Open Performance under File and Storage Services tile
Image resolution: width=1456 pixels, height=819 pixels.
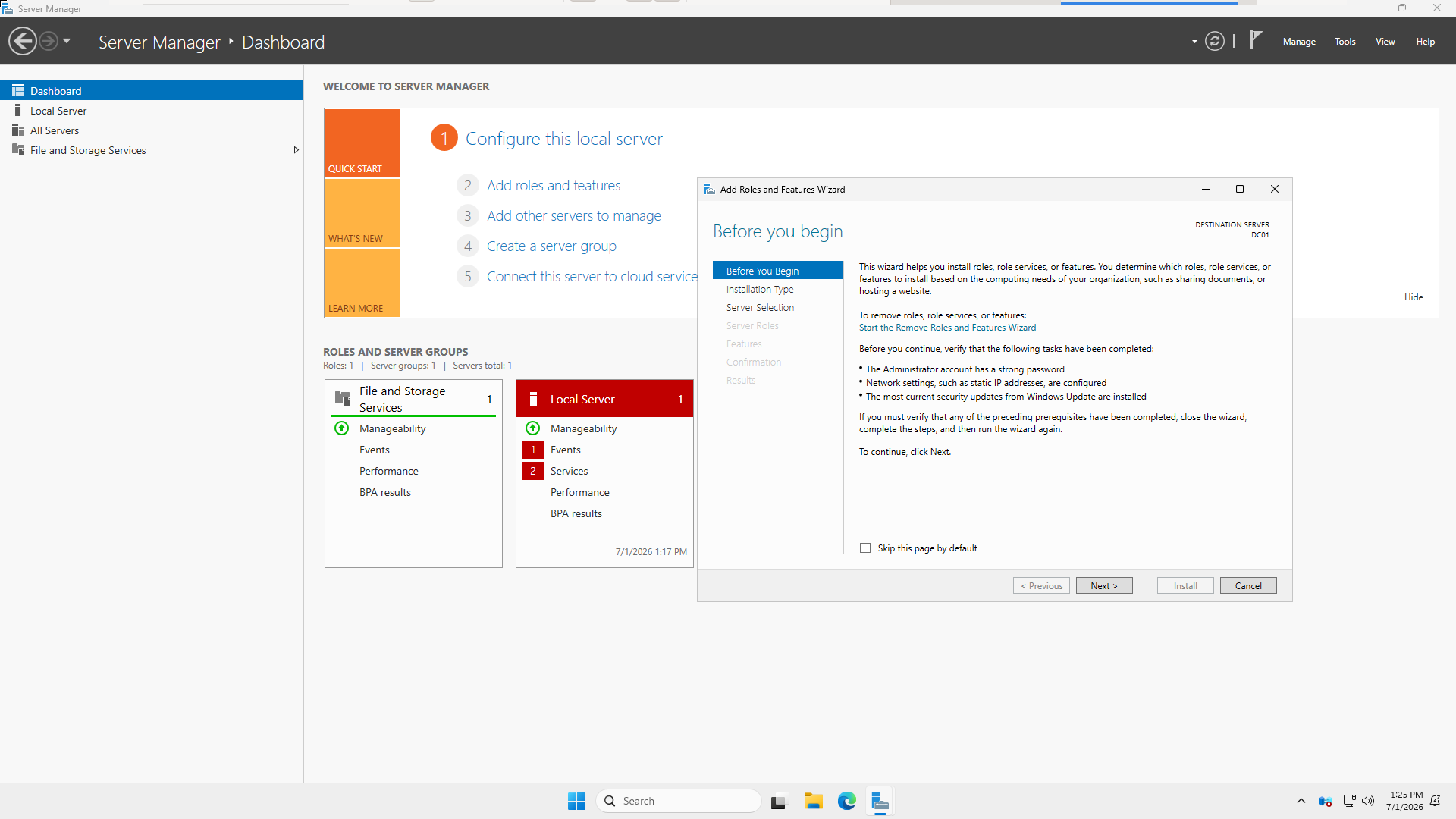point(389,471)
